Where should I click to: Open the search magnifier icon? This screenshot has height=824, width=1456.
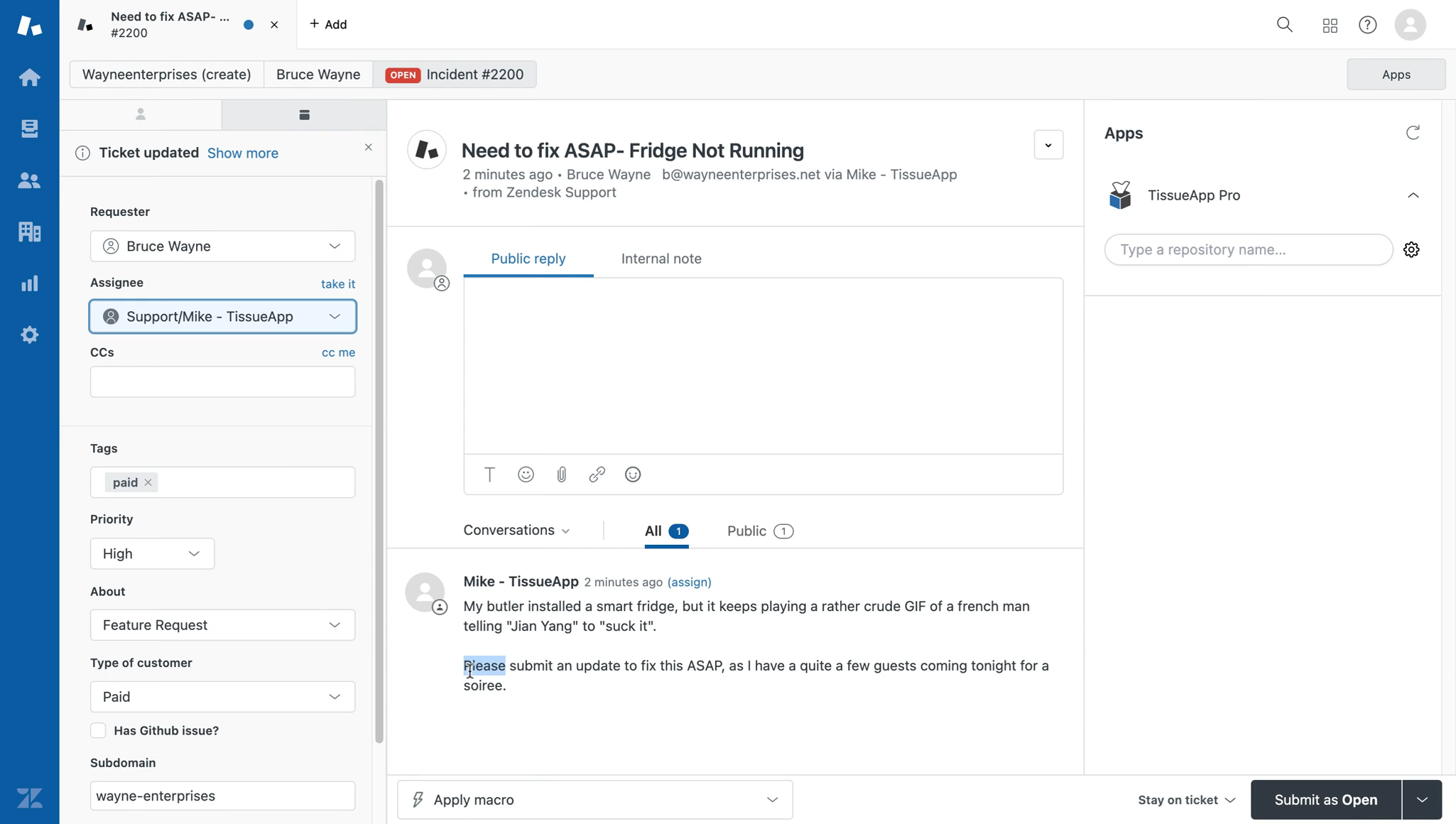coord(1284,25)
